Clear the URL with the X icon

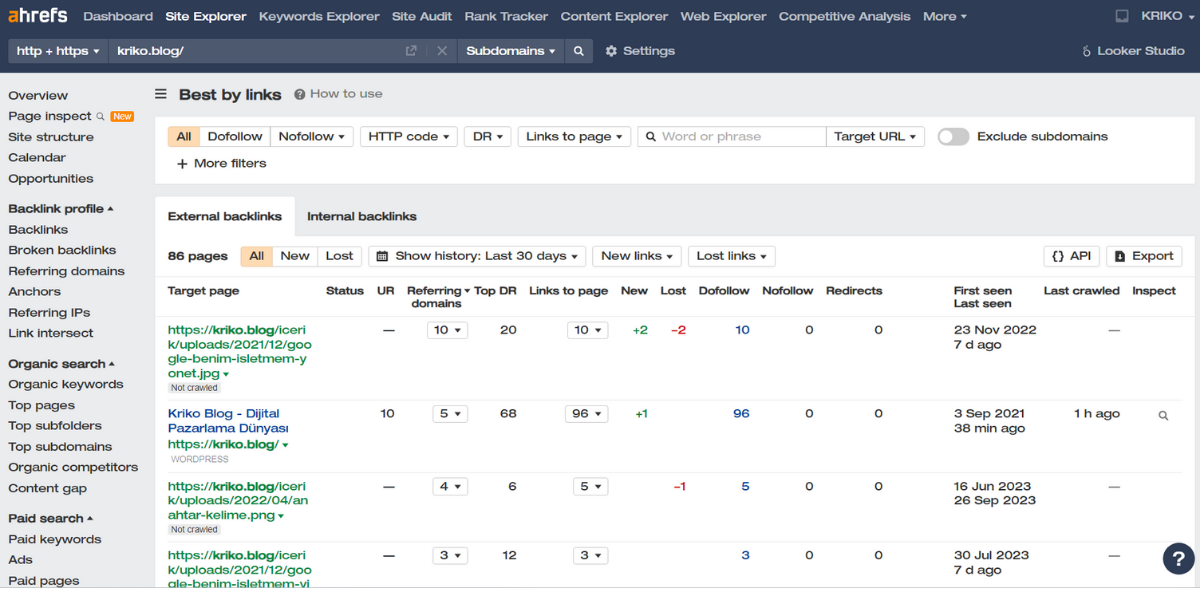[442, 51]
